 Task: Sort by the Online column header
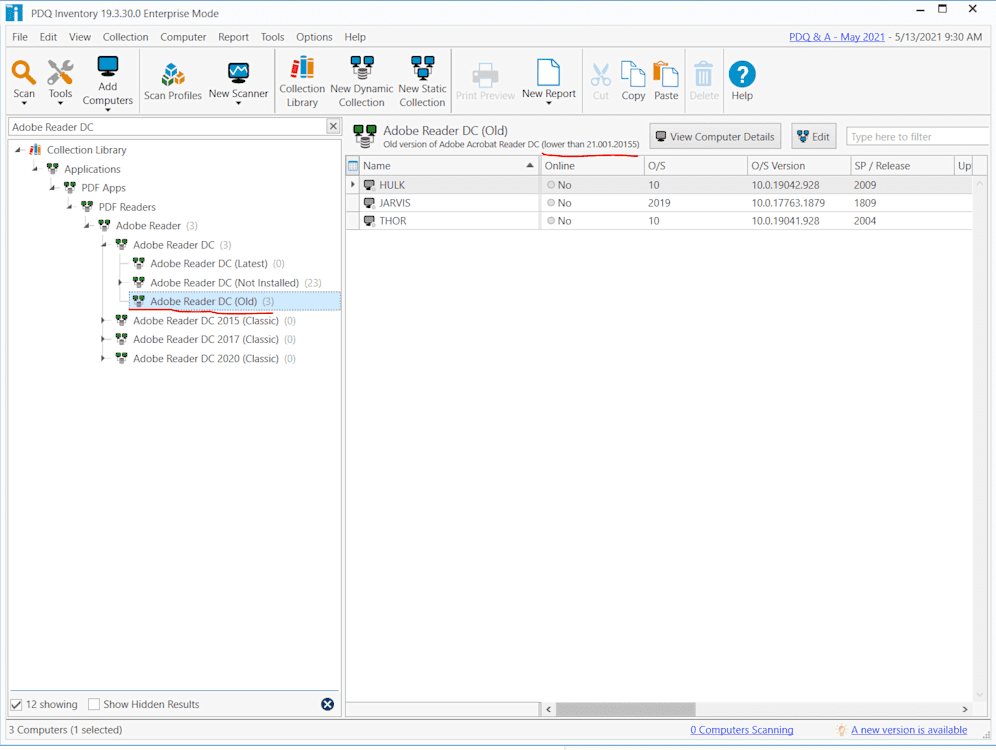[592, 166]
